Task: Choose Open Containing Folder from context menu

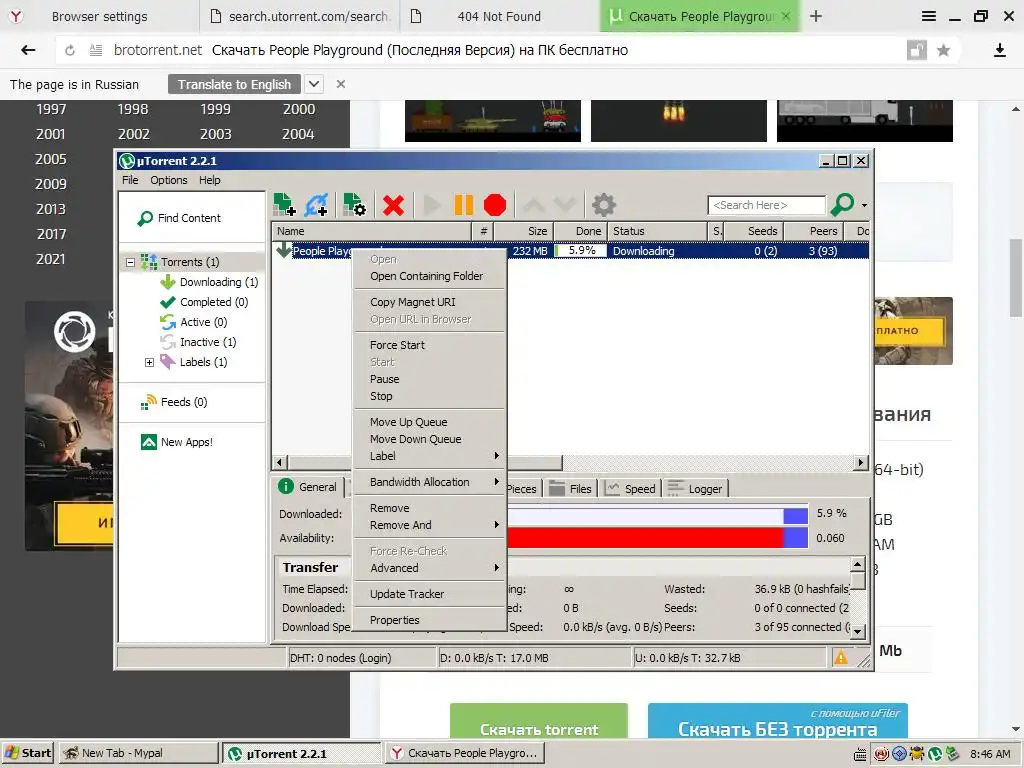Action: coord(429,276)
